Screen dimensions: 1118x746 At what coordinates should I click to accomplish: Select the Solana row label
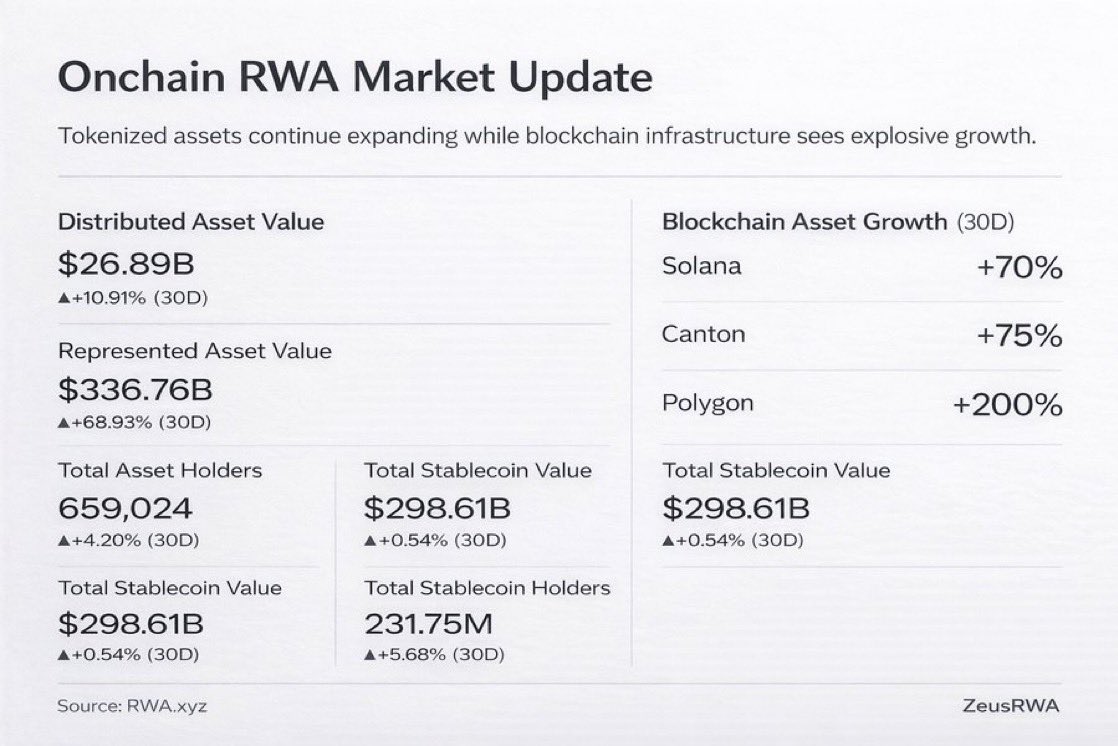(x=702, y=266)
